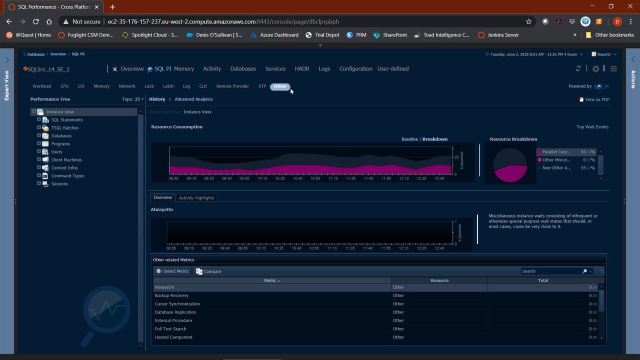Select the Users tree node icon
The image size is (640, 360).
click(x=45, y=152)
